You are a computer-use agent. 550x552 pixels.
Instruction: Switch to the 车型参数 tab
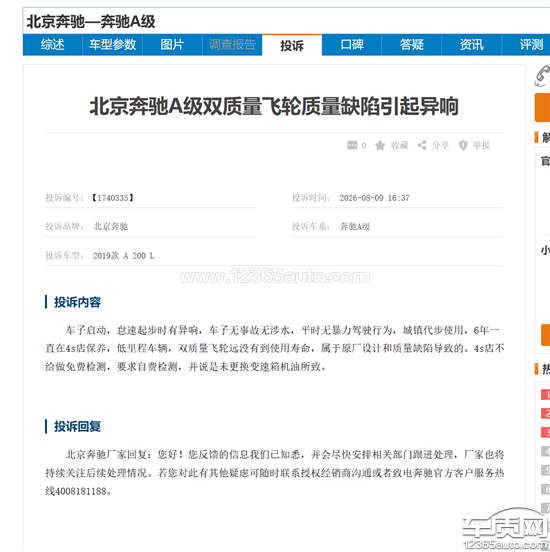112,45
